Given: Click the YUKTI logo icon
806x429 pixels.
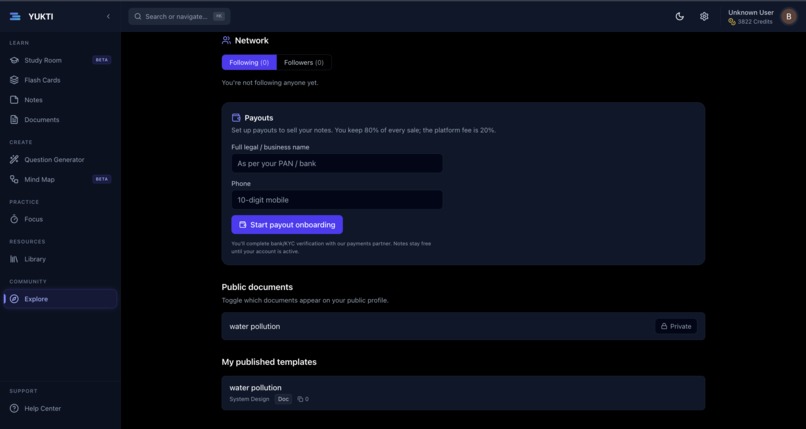Looking at the screenshot, I should (x=15, y=16).
